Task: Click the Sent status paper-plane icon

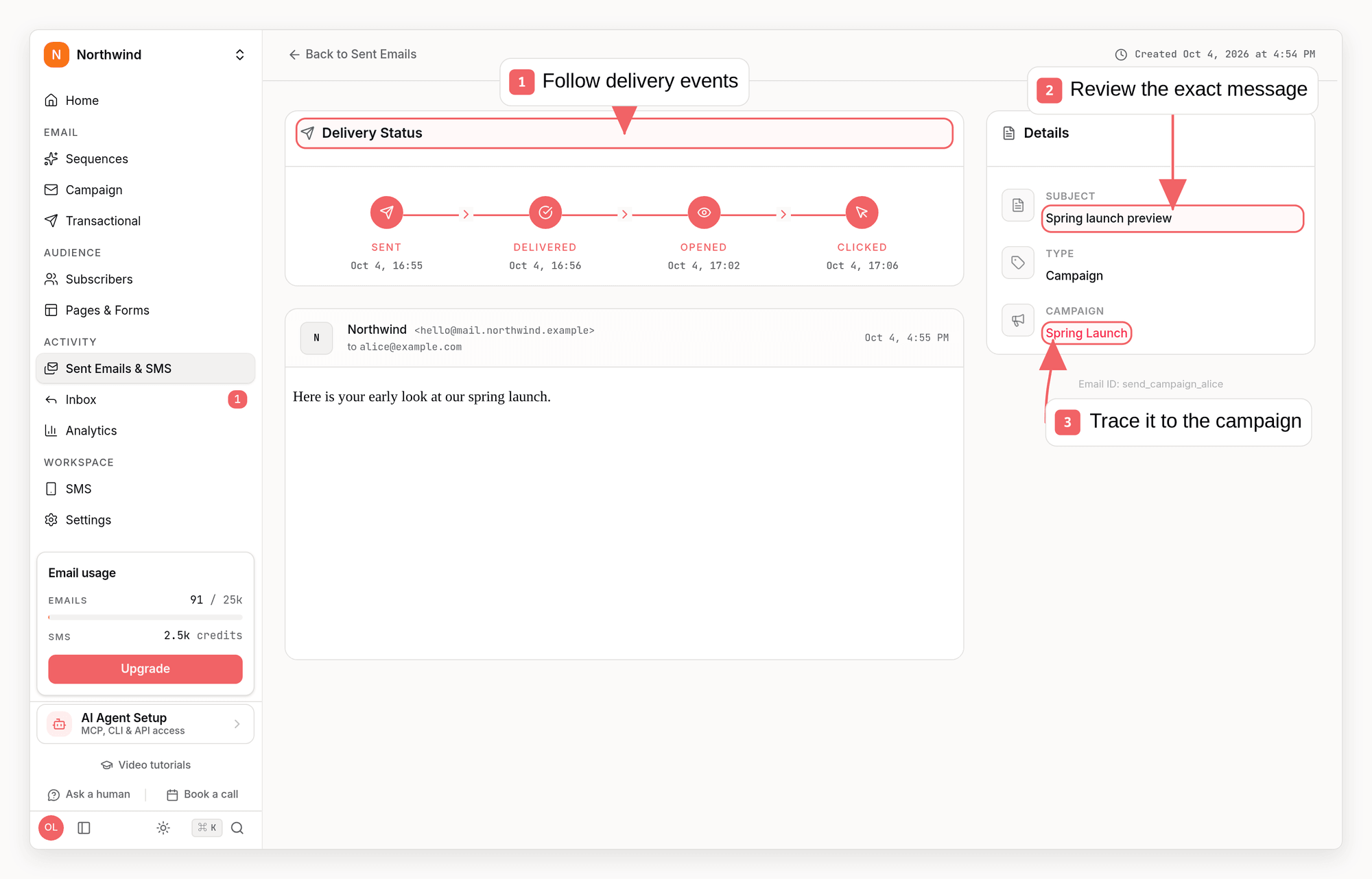Action: [387, 213]
